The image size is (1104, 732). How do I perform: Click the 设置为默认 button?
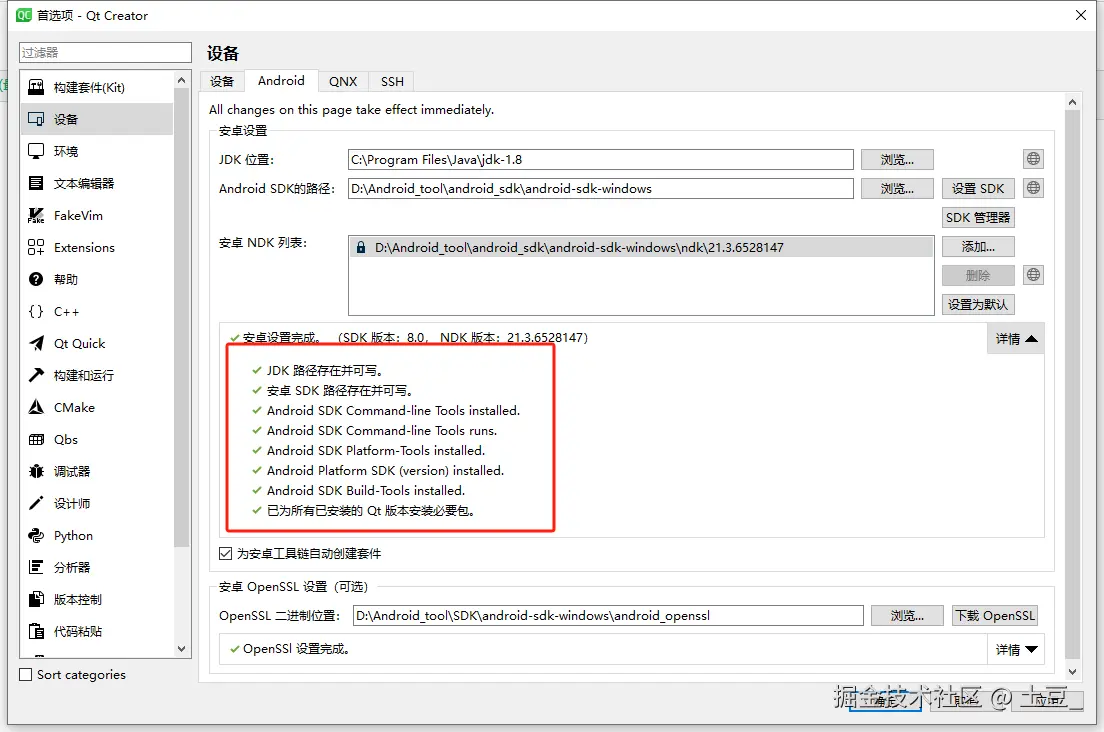(x=978, y=304)
